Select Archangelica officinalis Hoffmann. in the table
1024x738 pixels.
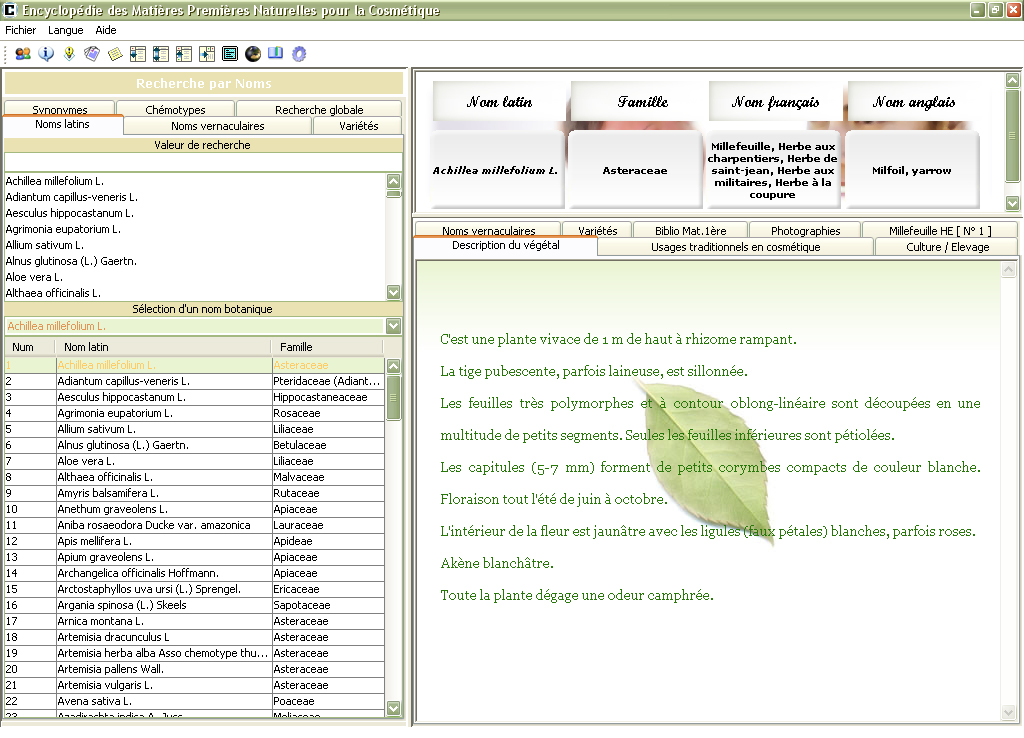pos(194,573)
